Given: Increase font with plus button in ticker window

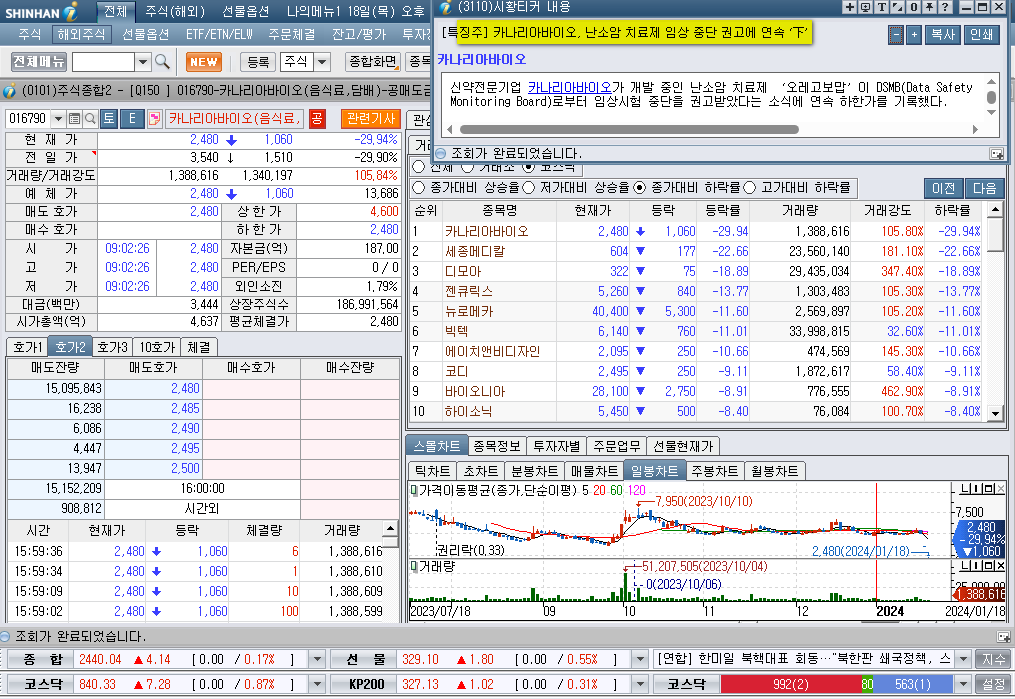Looking at the screenshot, I should pyautogui.click(x=914, y=35).
